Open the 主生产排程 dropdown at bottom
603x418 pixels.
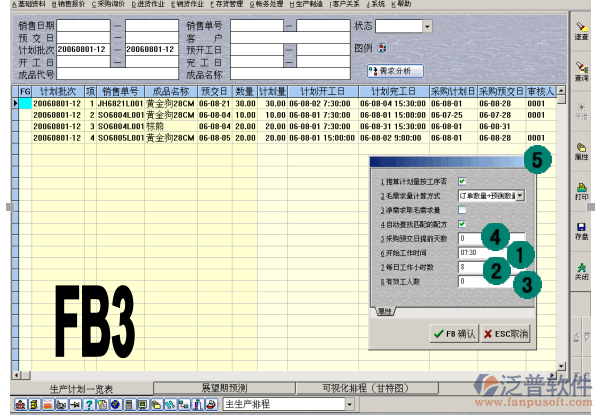point(350,405)
